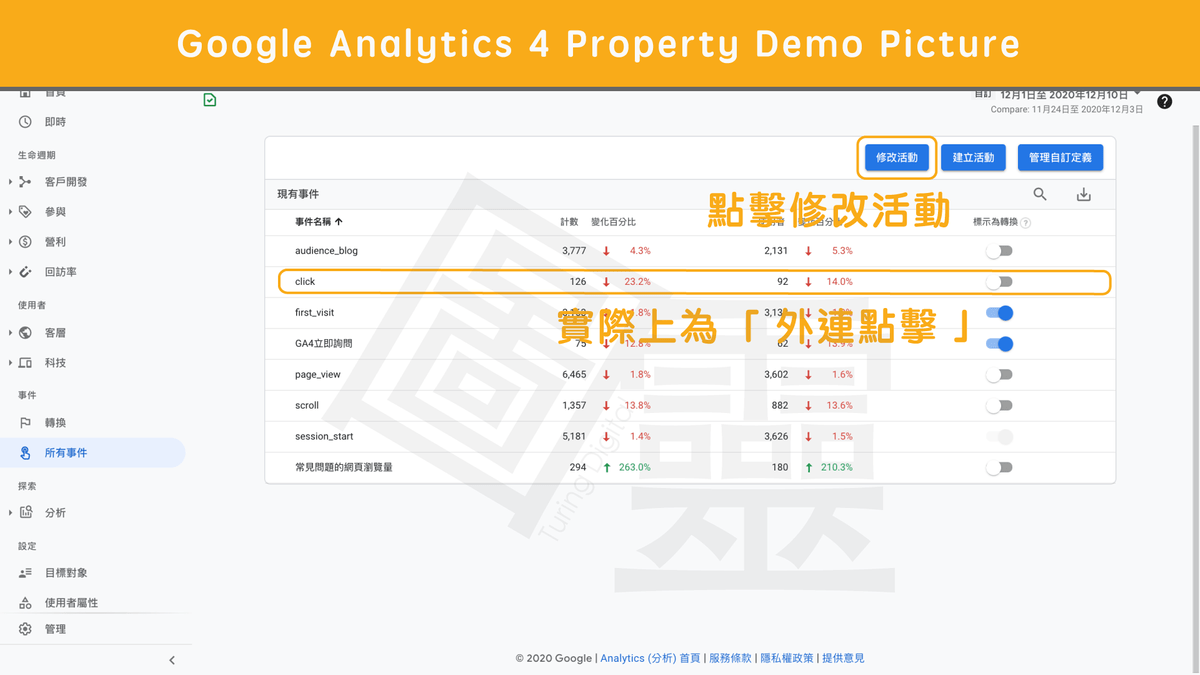Click the 營利 monetization dollar icon

(x=25, y=242)
